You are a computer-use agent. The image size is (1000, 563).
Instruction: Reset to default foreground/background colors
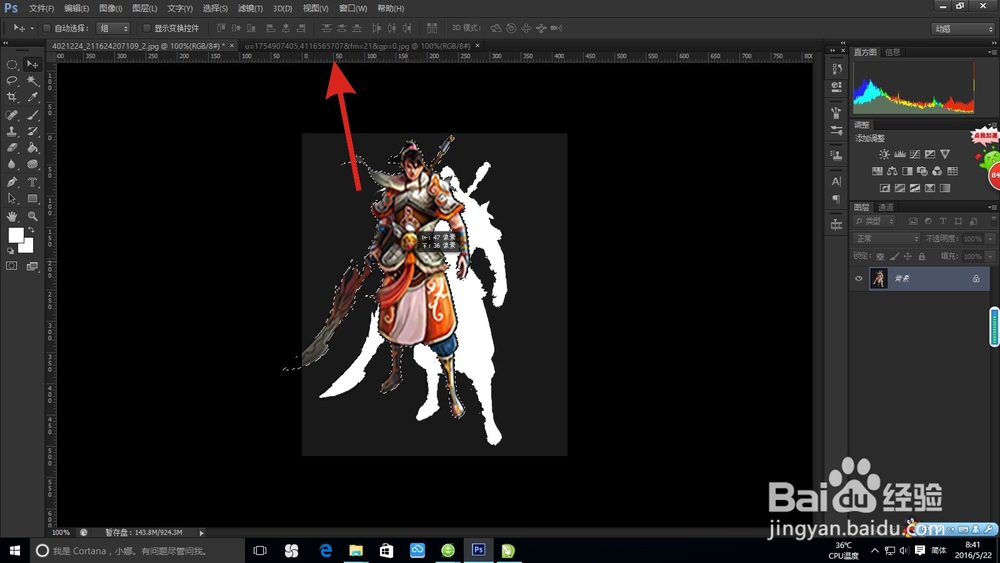point(10,251)
